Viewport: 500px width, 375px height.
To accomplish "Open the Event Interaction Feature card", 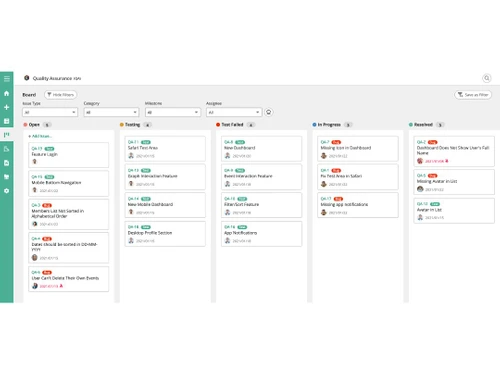I will 261,177.
